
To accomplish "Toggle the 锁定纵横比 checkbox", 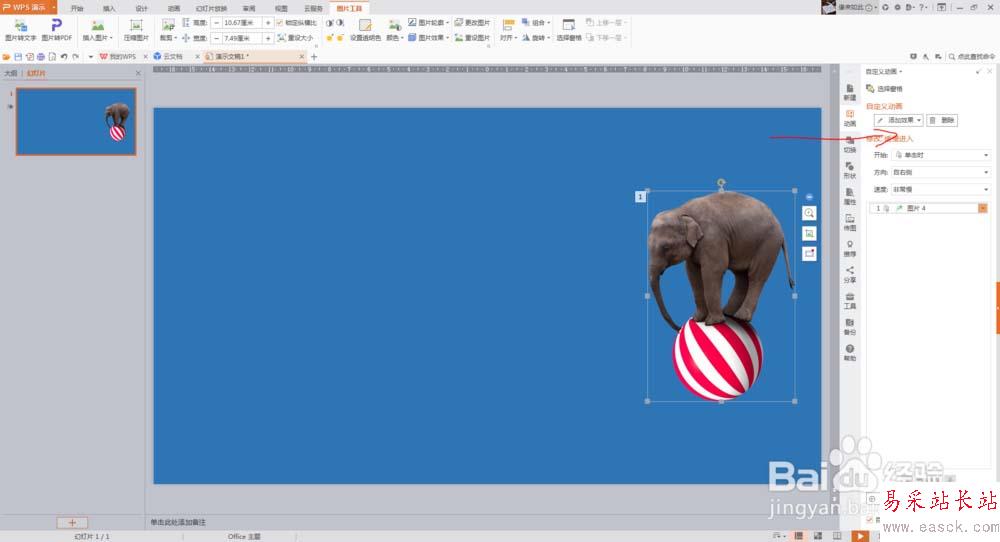I will click(280, 22).
